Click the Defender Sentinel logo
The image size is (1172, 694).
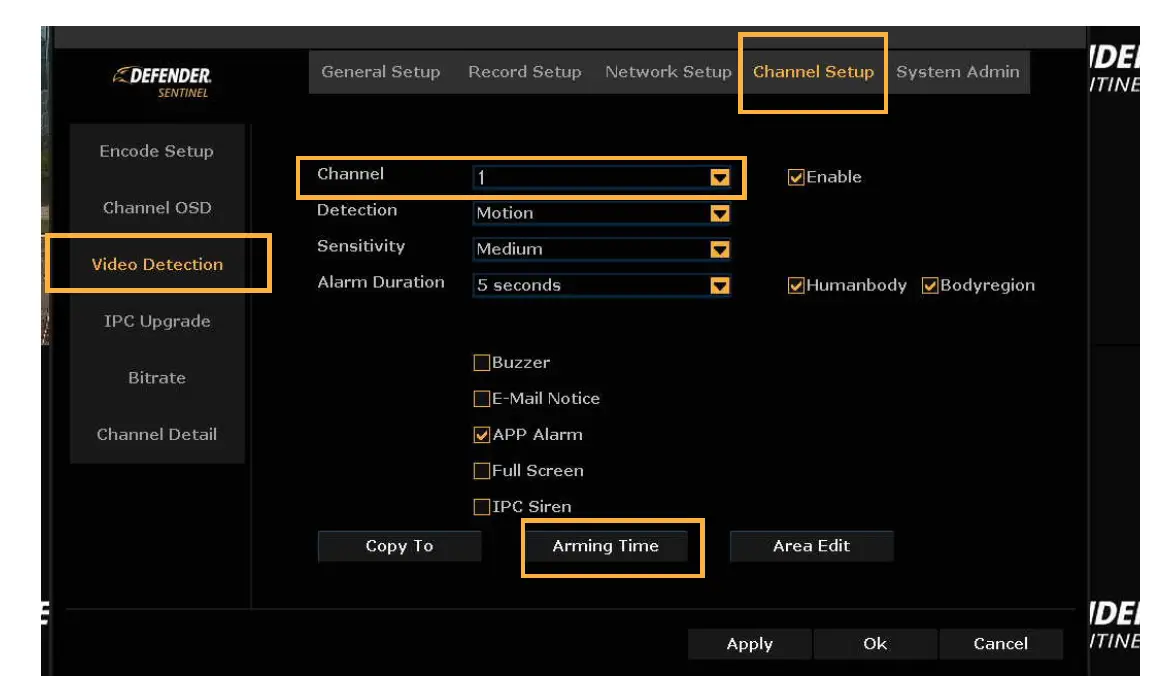(x=163, y=82)
